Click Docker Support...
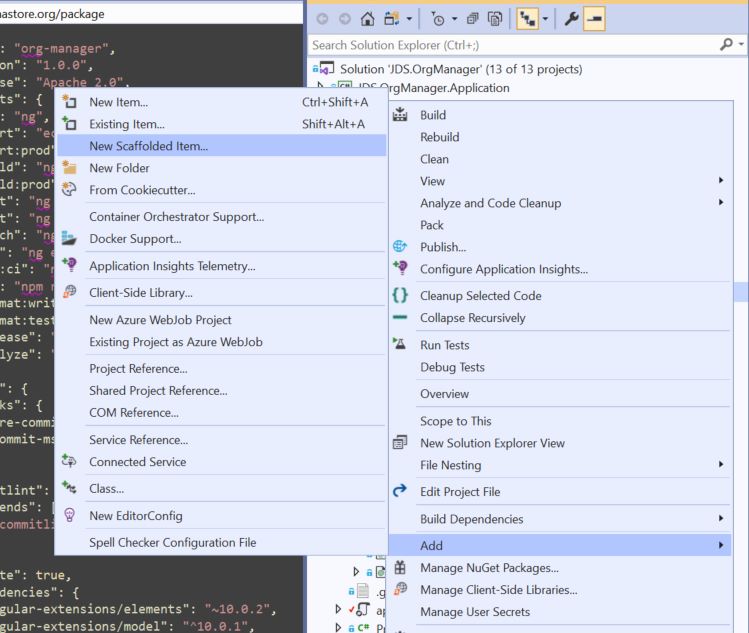749x633 pixels. point(222,239)
